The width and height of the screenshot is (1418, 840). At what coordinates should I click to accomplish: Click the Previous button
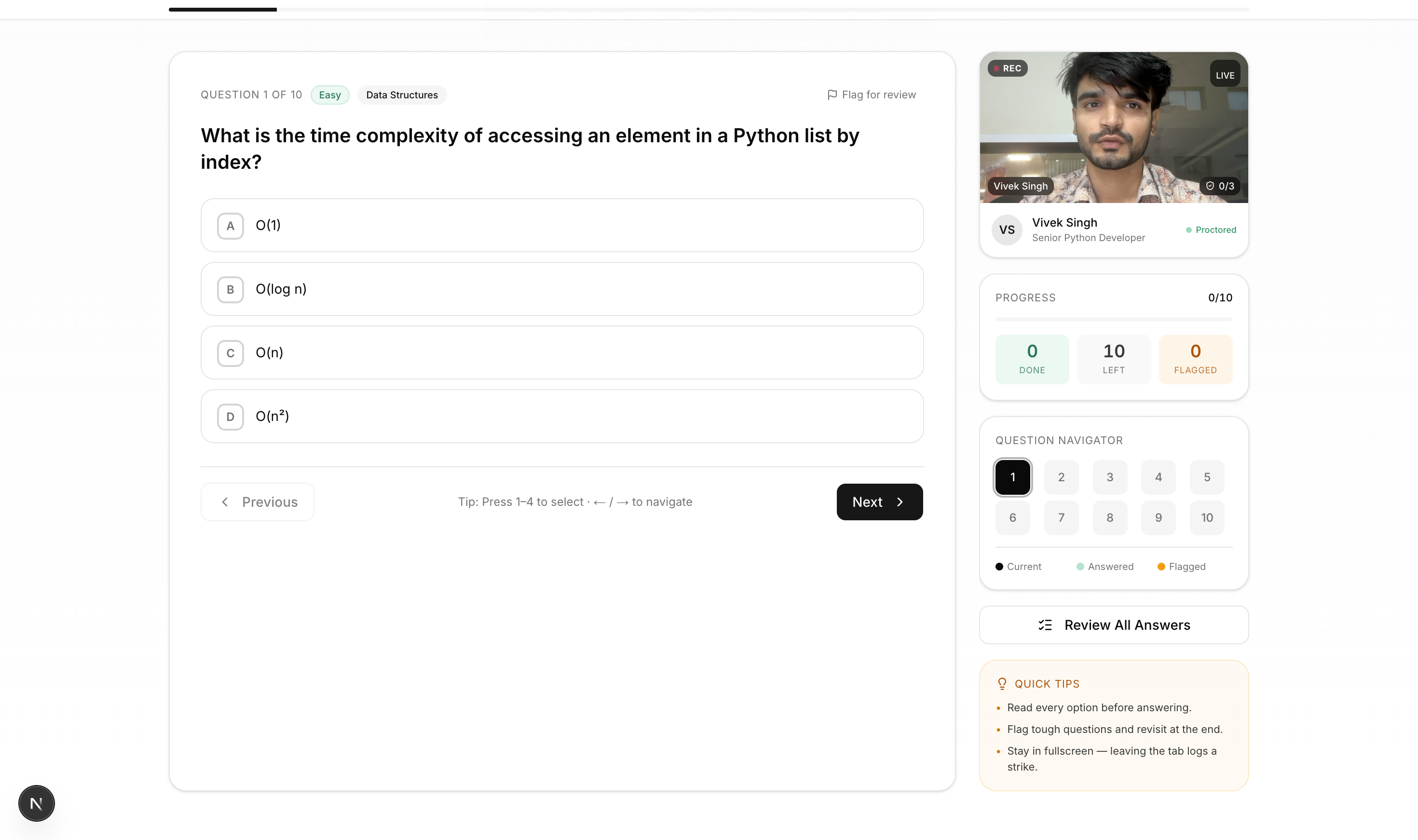pyautogui.click(x=258, y=502)
